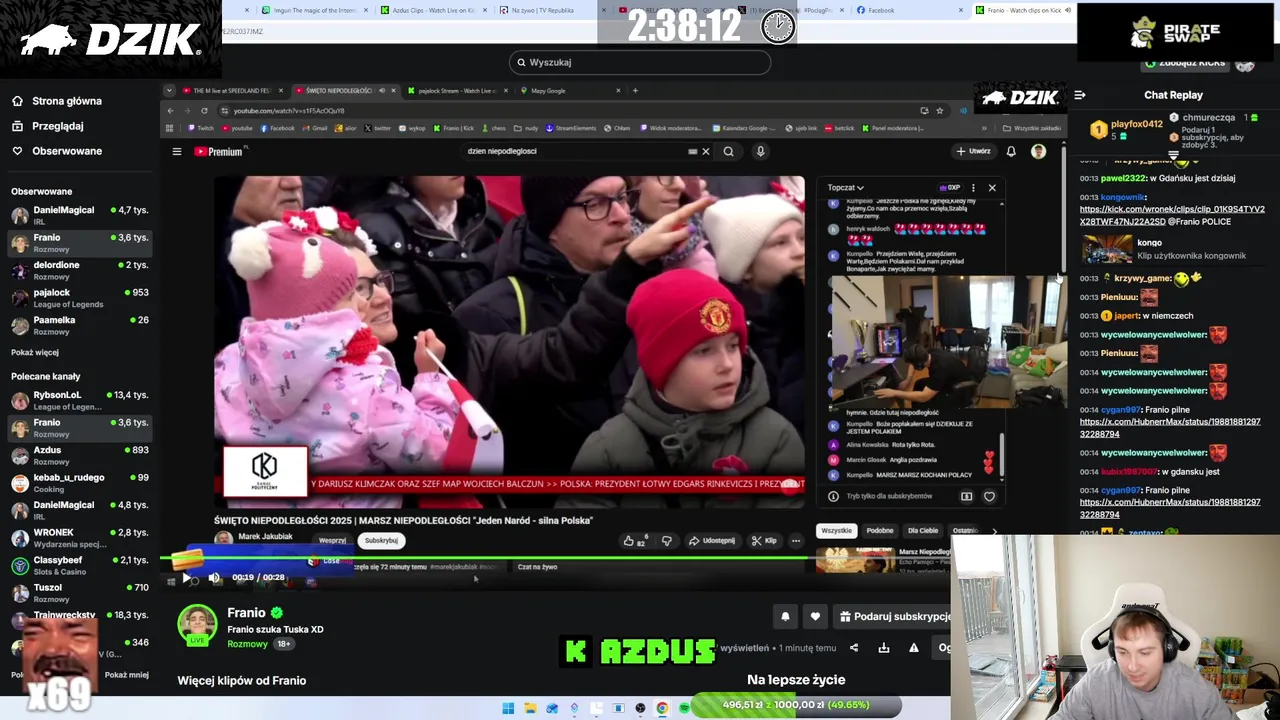Gift subs with Podaruj subskrypcje
Image resolution: width=1280 pixels, height=720 pixels.
pyautogui.click(x=893, y=617)
